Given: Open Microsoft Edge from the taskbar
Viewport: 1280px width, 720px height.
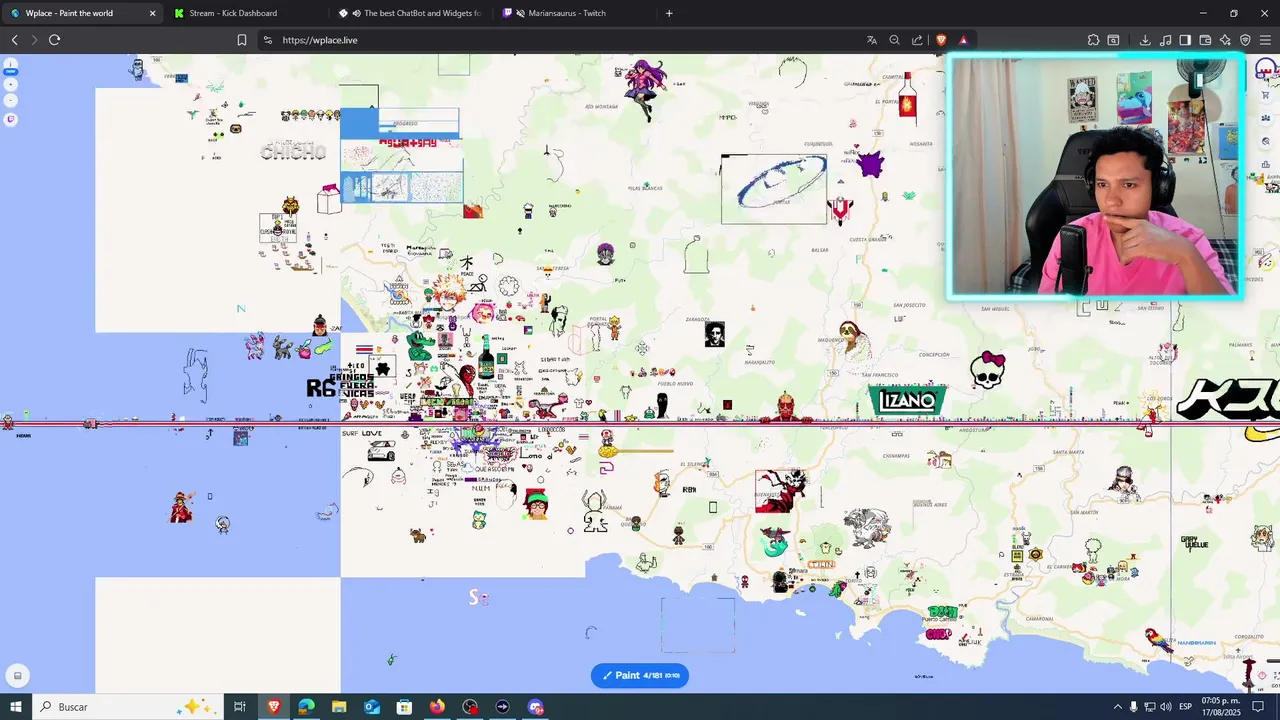Looking at the screenshot, I should pyautogui.click(x=306, y=707).
